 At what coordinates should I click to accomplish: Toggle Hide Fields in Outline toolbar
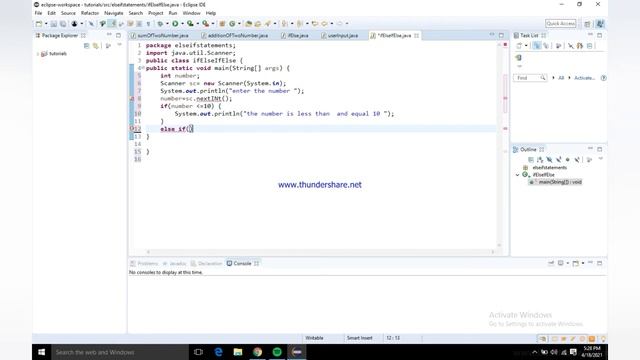point(549,160)
